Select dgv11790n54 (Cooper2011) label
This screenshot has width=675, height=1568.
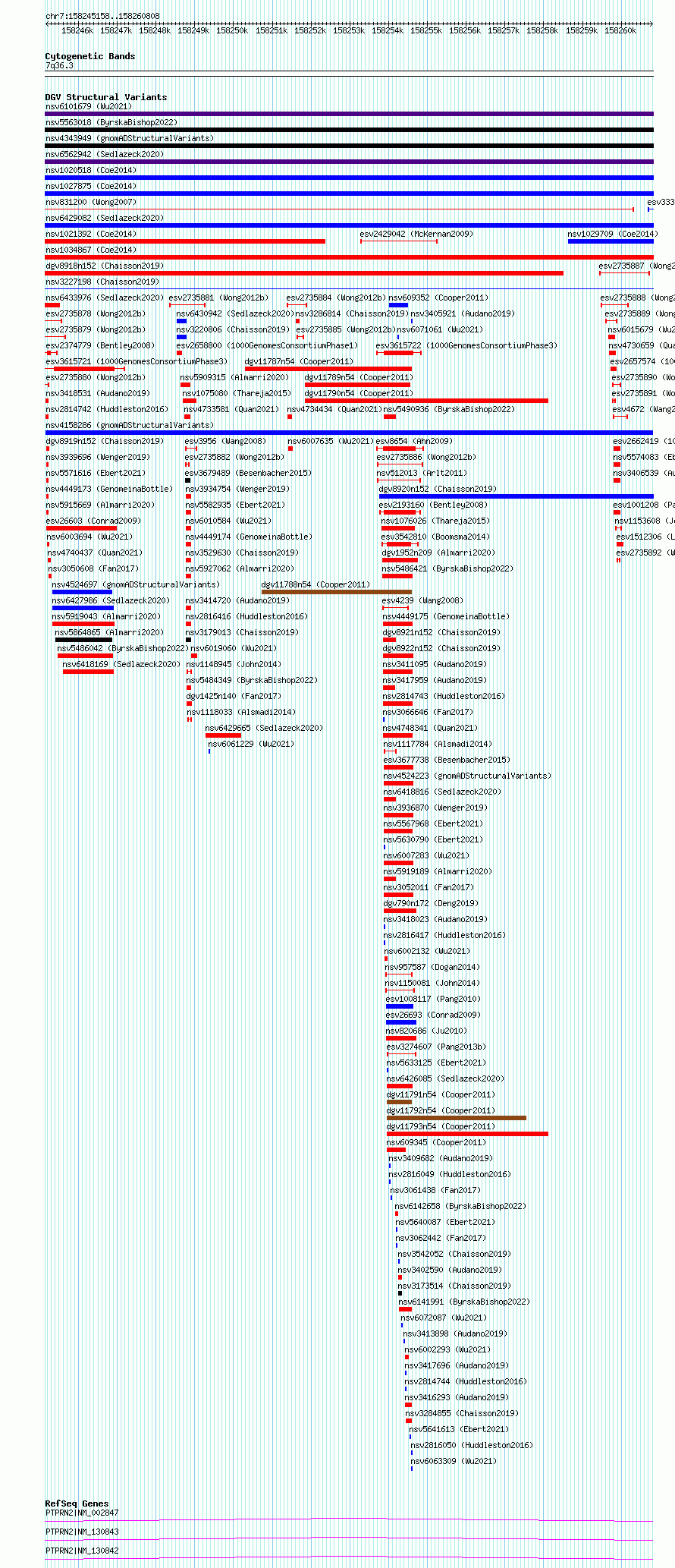[x=359, y=393]
